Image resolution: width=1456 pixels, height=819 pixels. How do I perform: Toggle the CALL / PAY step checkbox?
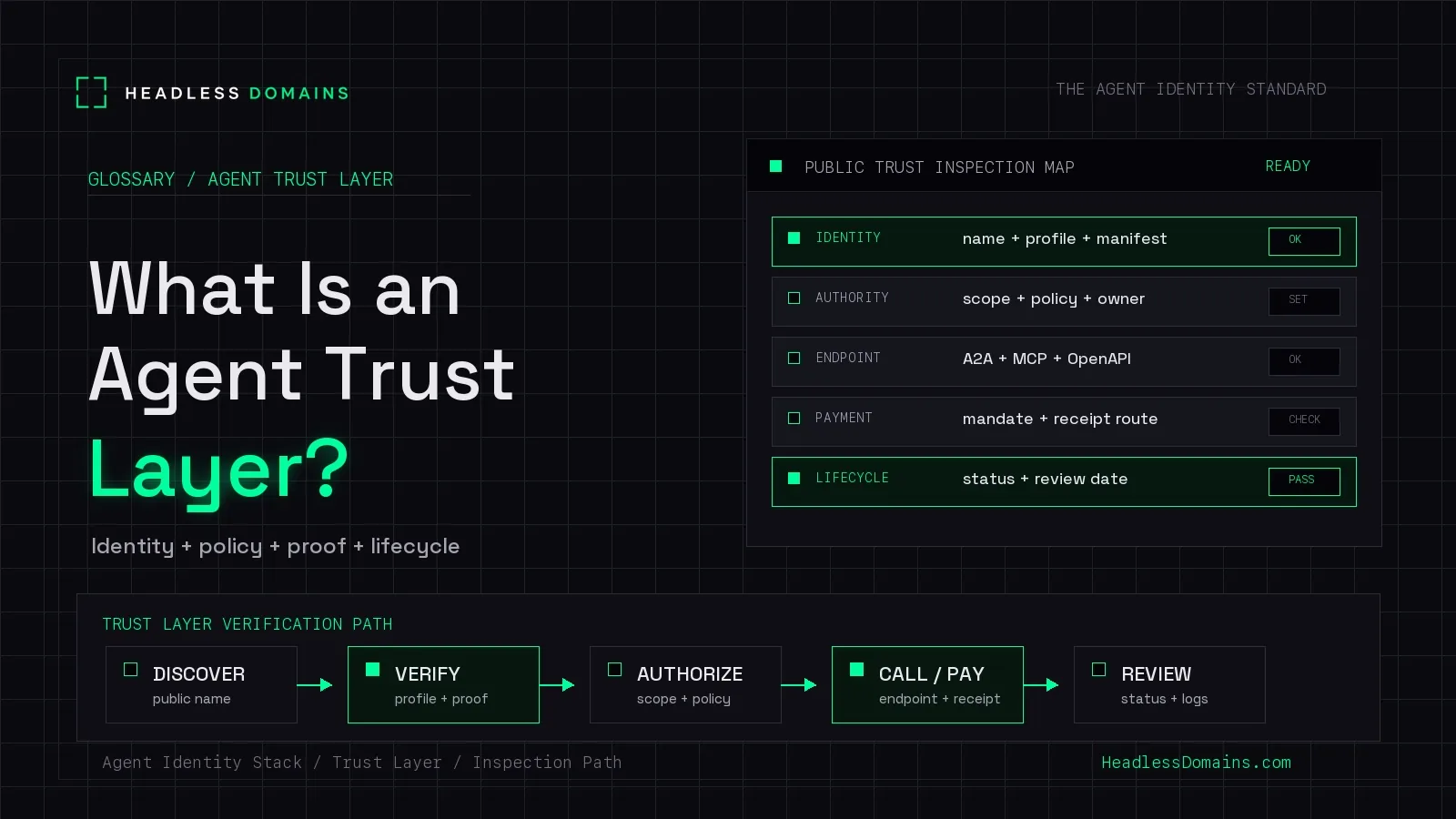(x=857, y=670)
